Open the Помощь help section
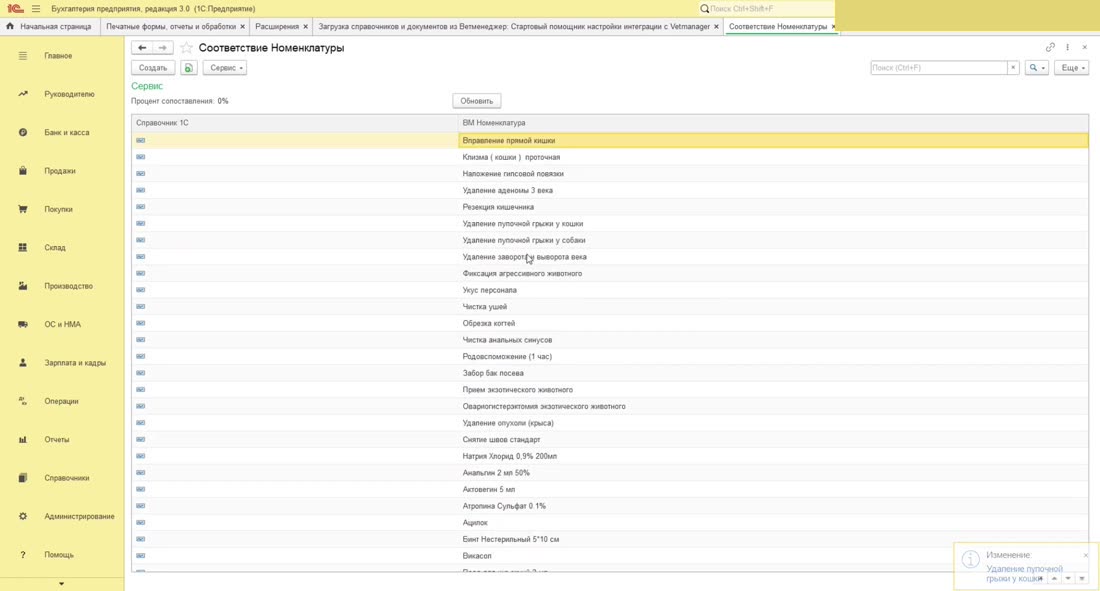The height and width of the screenshot is (591, 1100). point(59,555)
